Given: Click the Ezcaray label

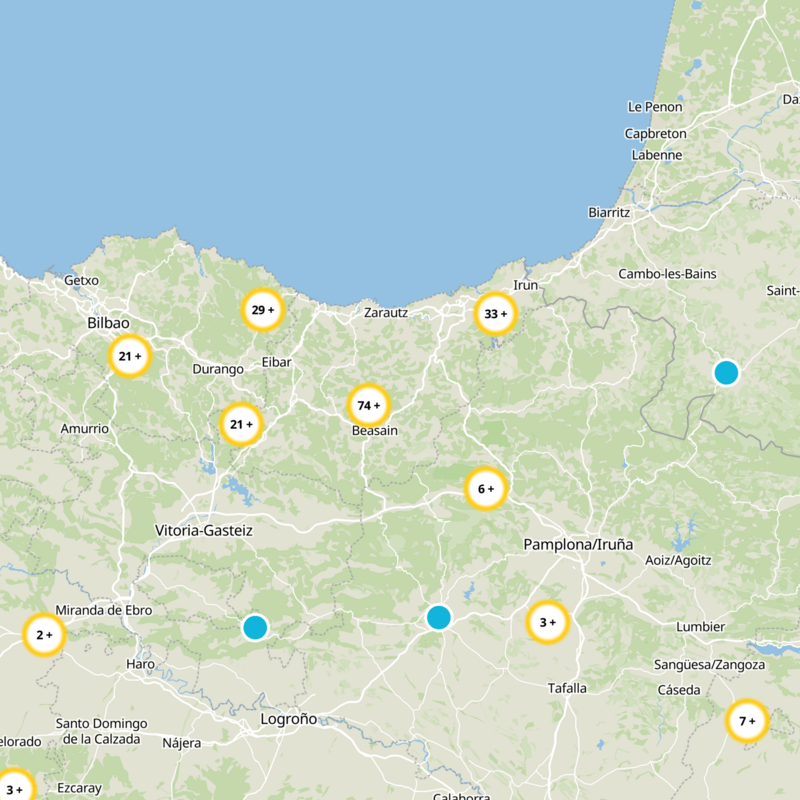Looking at the screenshot, I should [x=79, y=788].
